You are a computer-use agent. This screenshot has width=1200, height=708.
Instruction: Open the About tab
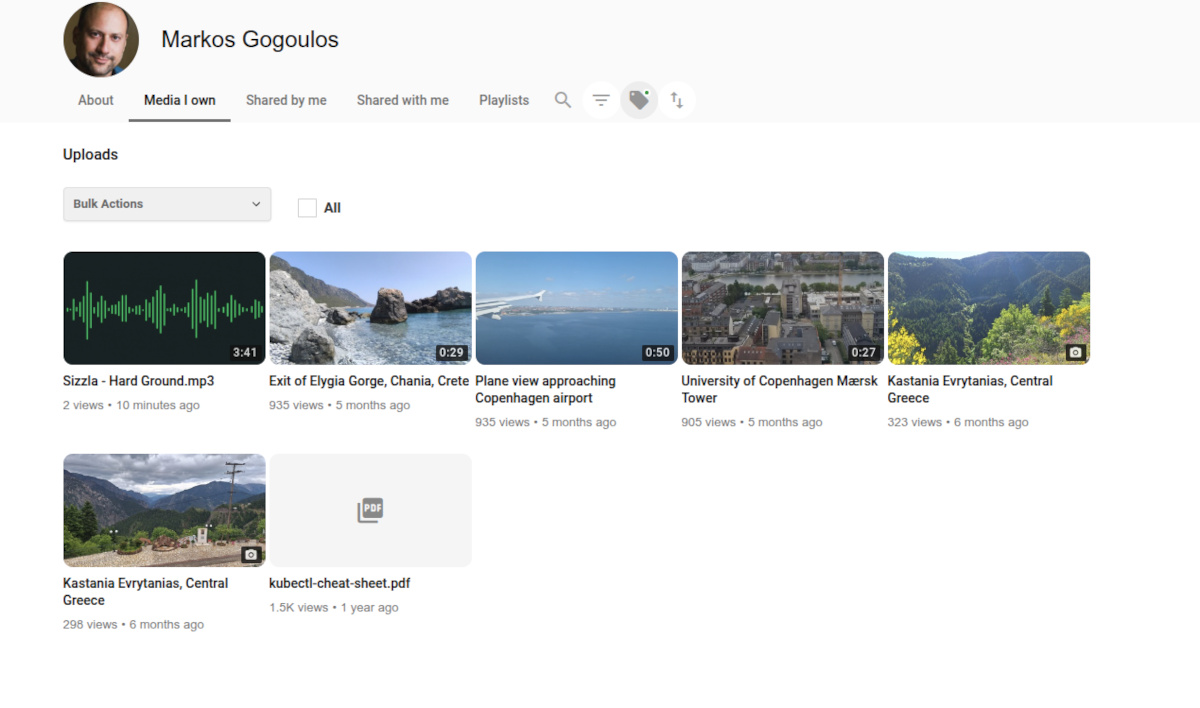point(95,100)
